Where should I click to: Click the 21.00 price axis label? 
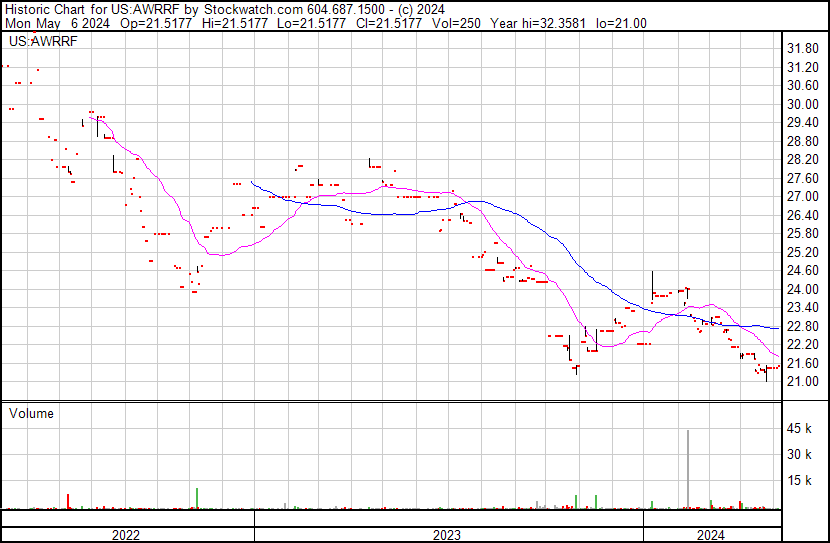pos(803,382)
